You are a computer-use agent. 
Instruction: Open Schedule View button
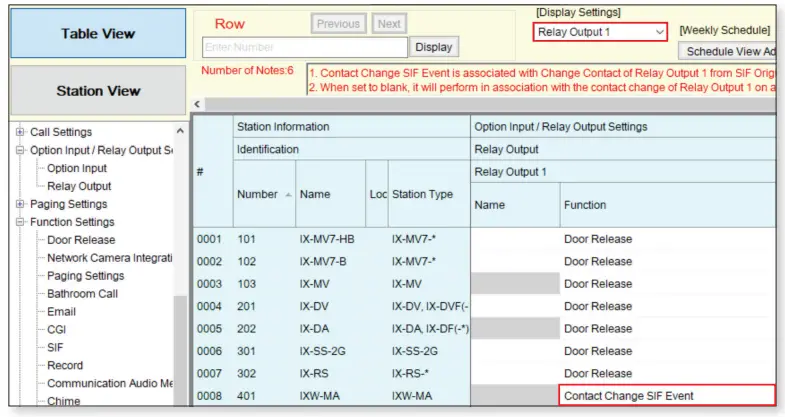[x=728, y=52]
